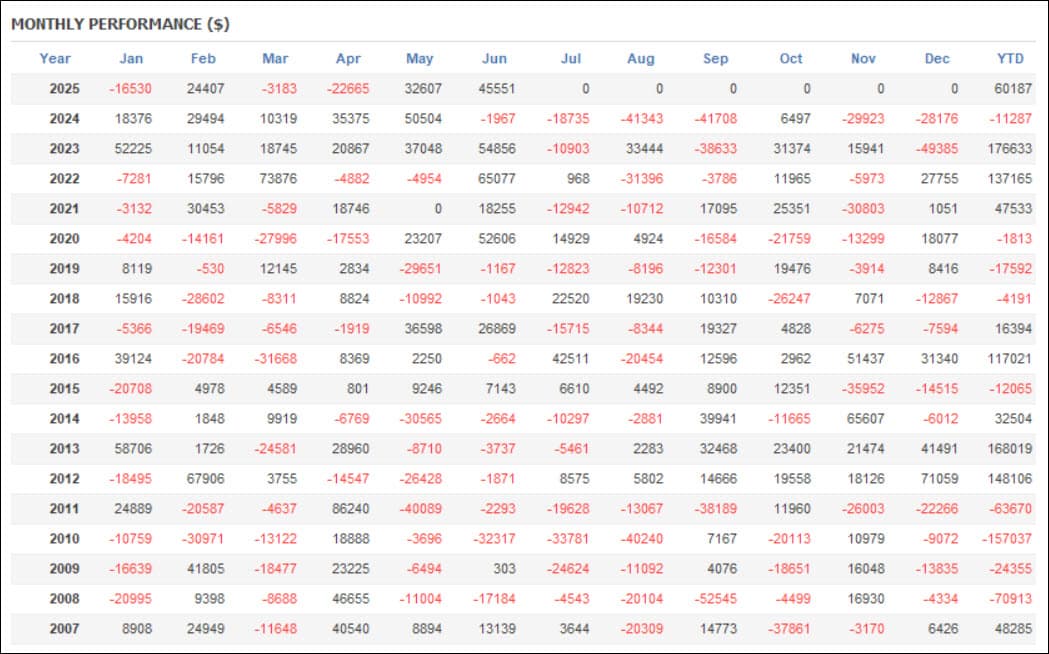Click the Jan column header
This screenshot has height=654, width=1049.
(x=131, y=58)
